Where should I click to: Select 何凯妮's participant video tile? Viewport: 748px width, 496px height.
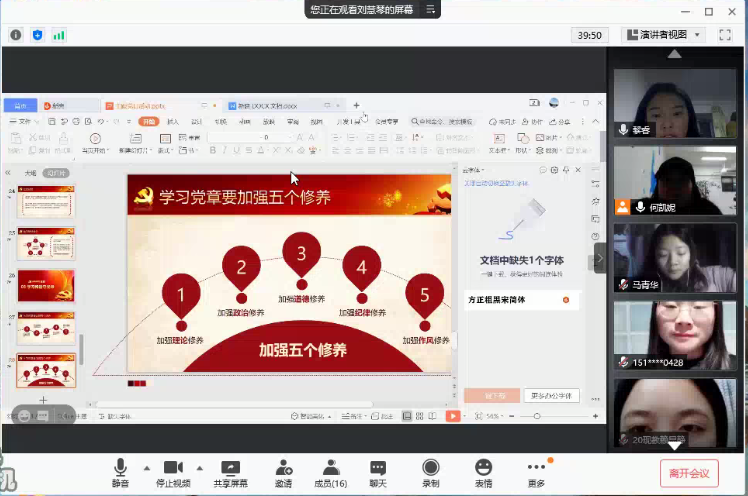(675, 180)
